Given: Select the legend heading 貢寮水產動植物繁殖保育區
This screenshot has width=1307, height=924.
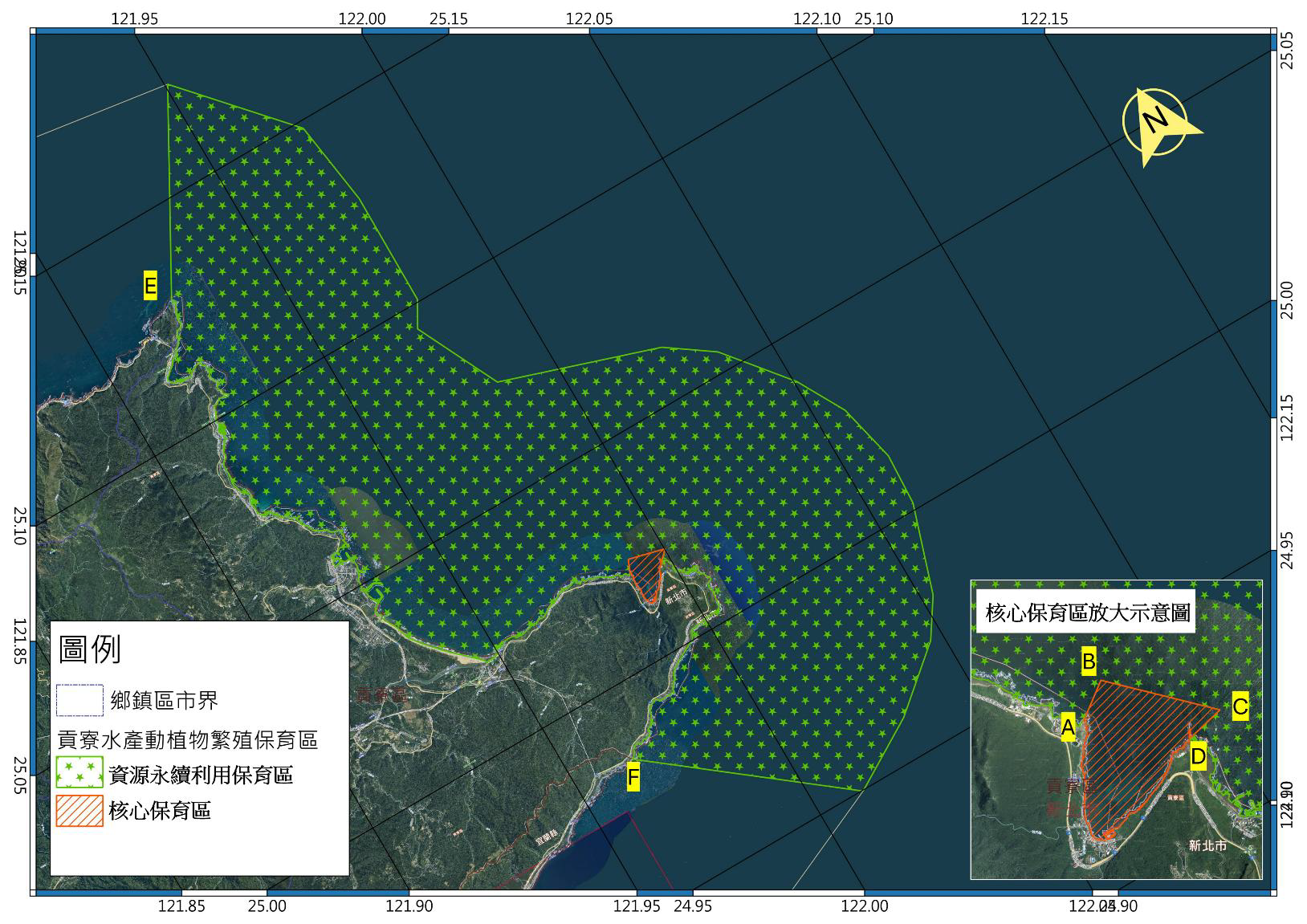Looking at the screenshot, I should point(188,739).
